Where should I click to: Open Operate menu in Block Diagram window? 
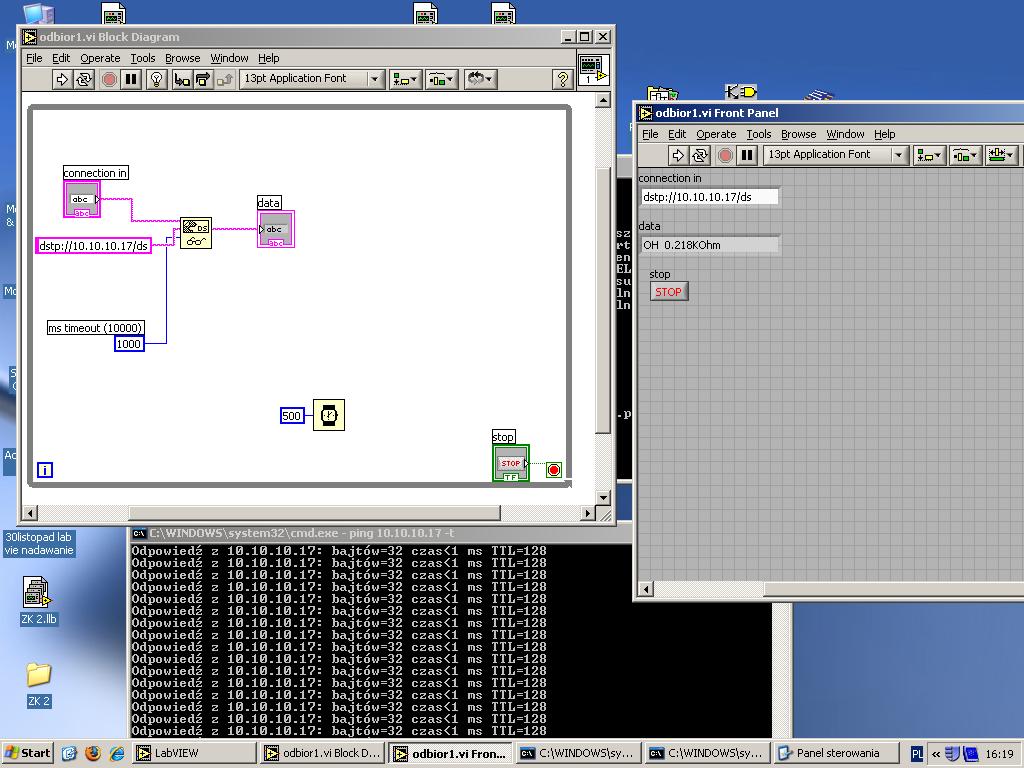[100, 58]
